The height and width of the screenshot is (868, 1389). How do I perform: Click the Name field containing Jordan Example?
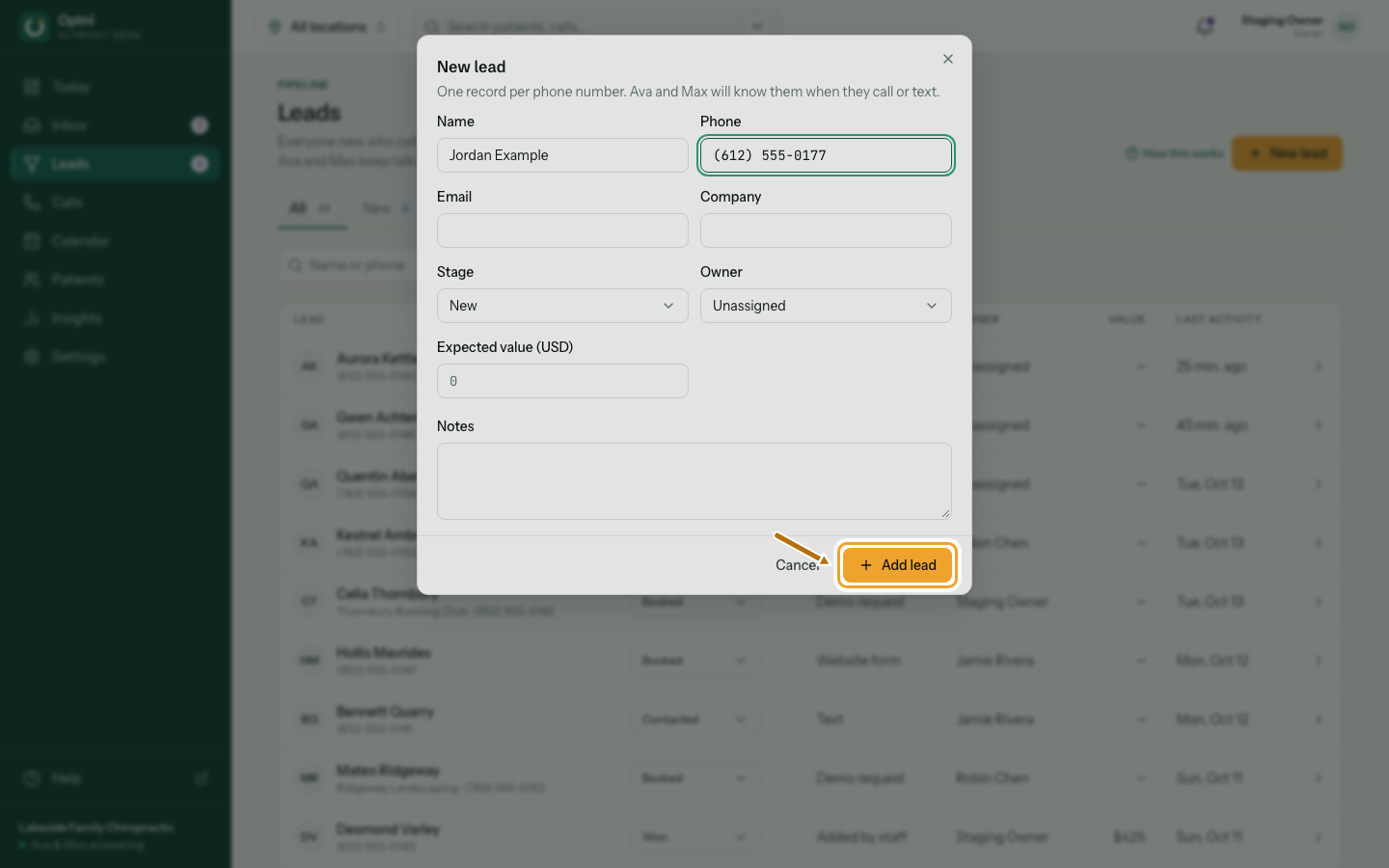pos(562,155)
